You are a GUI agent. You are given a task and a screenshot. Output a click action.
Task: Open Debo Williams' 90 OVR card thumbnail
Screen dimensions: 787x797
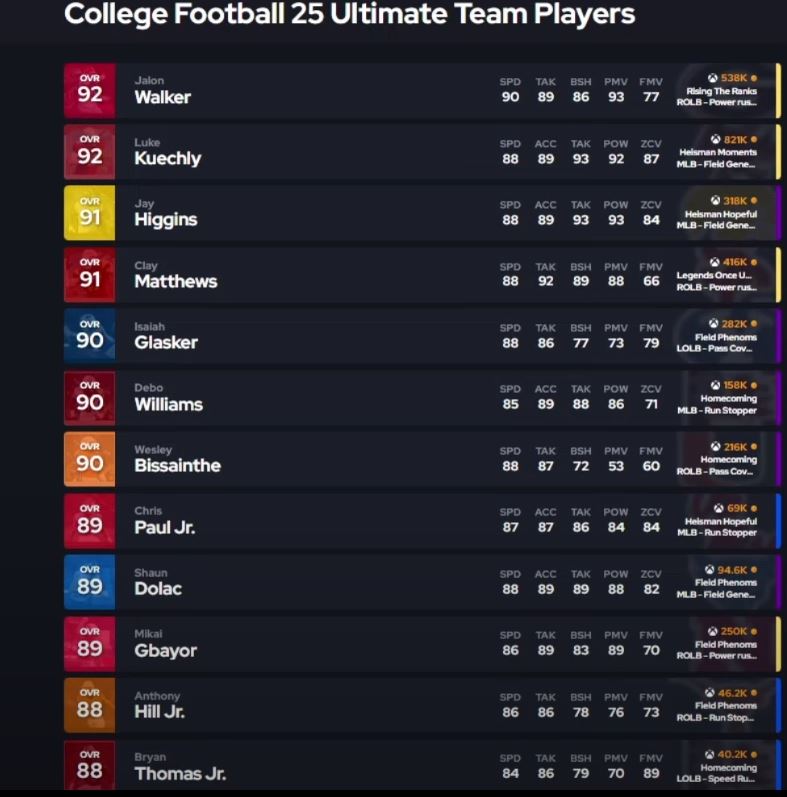point(89,398)
